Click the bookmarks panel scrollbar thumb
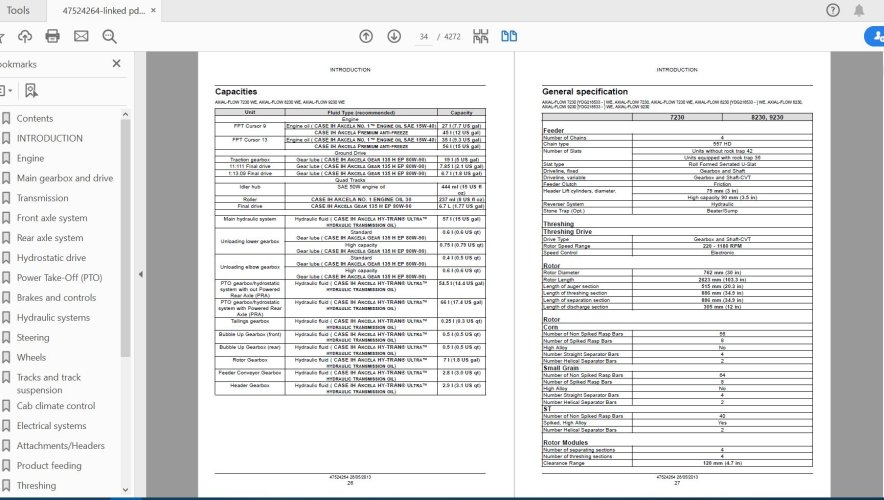This screenshot has width=884, height=500. point(125,238)
